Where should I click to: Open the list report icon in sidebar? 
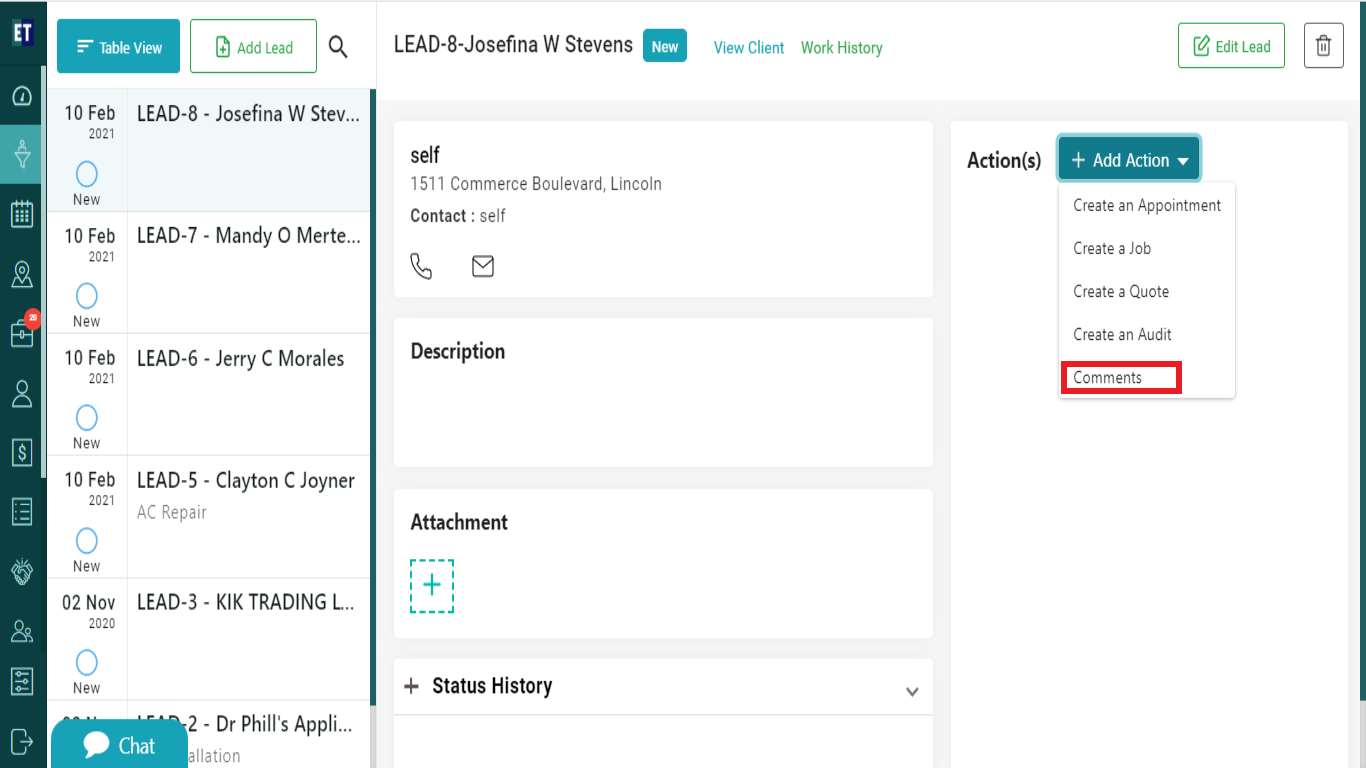(x=21, y=511)
